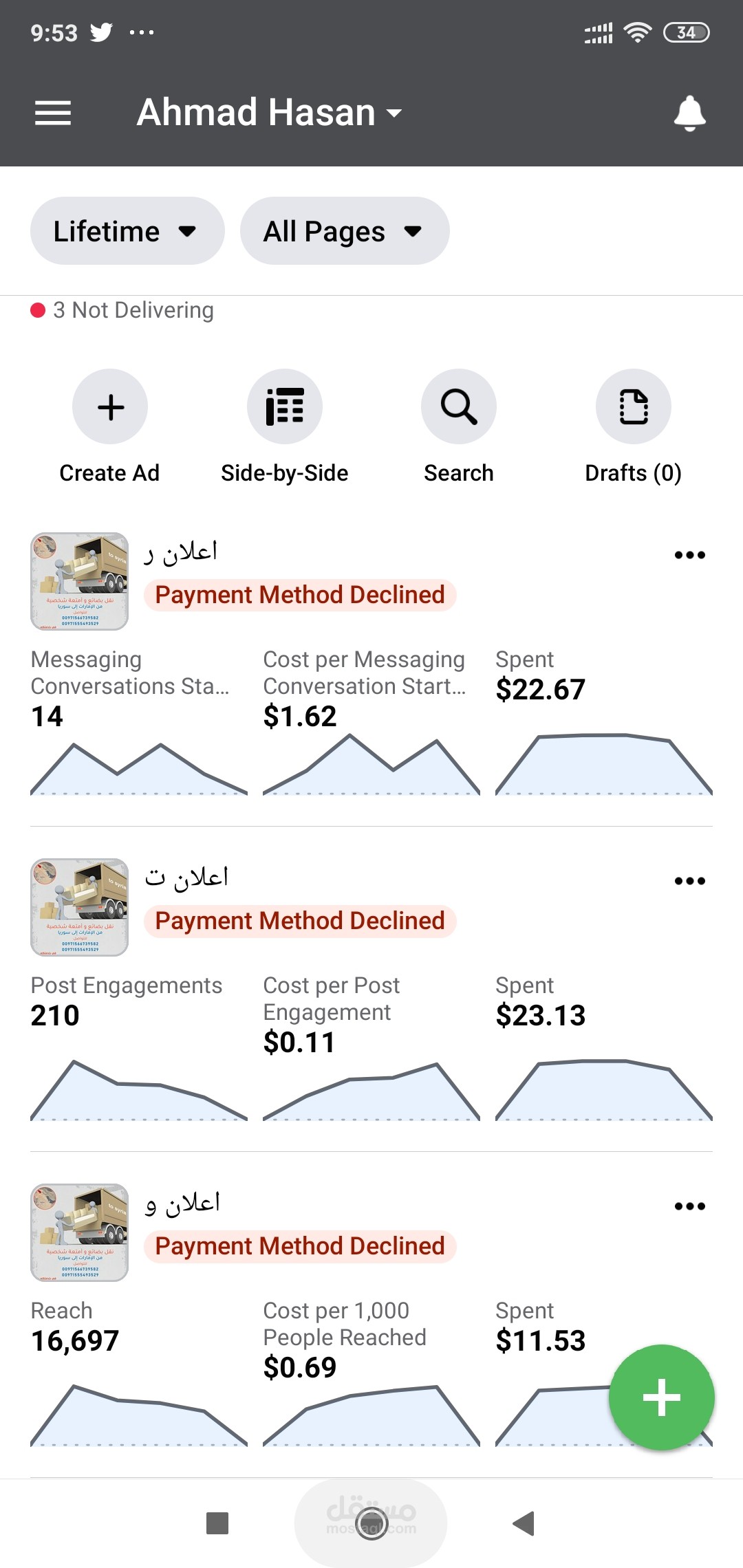Open the اعلان ر ad thumbnail
The image size is (743, 1568).
click(79, 581)
